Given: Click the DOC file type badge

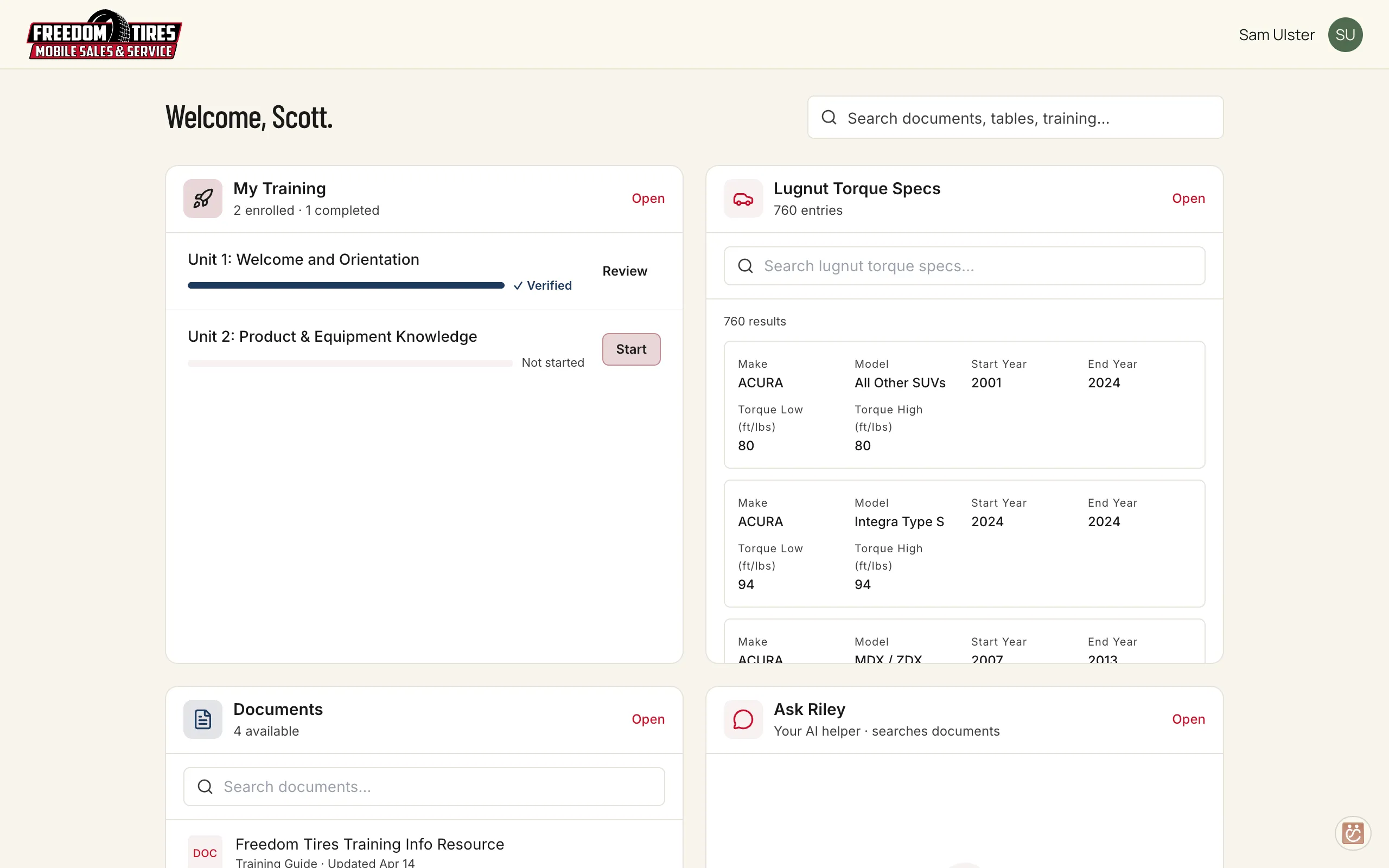Looking at the screenshot, I should click(x=205, y=852).
